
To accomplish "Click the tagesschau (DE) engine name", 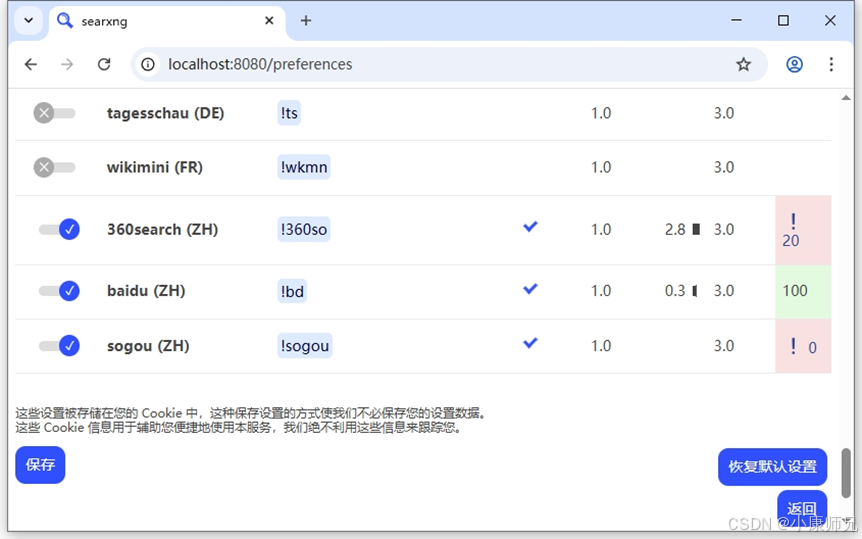I will [165, 113].
